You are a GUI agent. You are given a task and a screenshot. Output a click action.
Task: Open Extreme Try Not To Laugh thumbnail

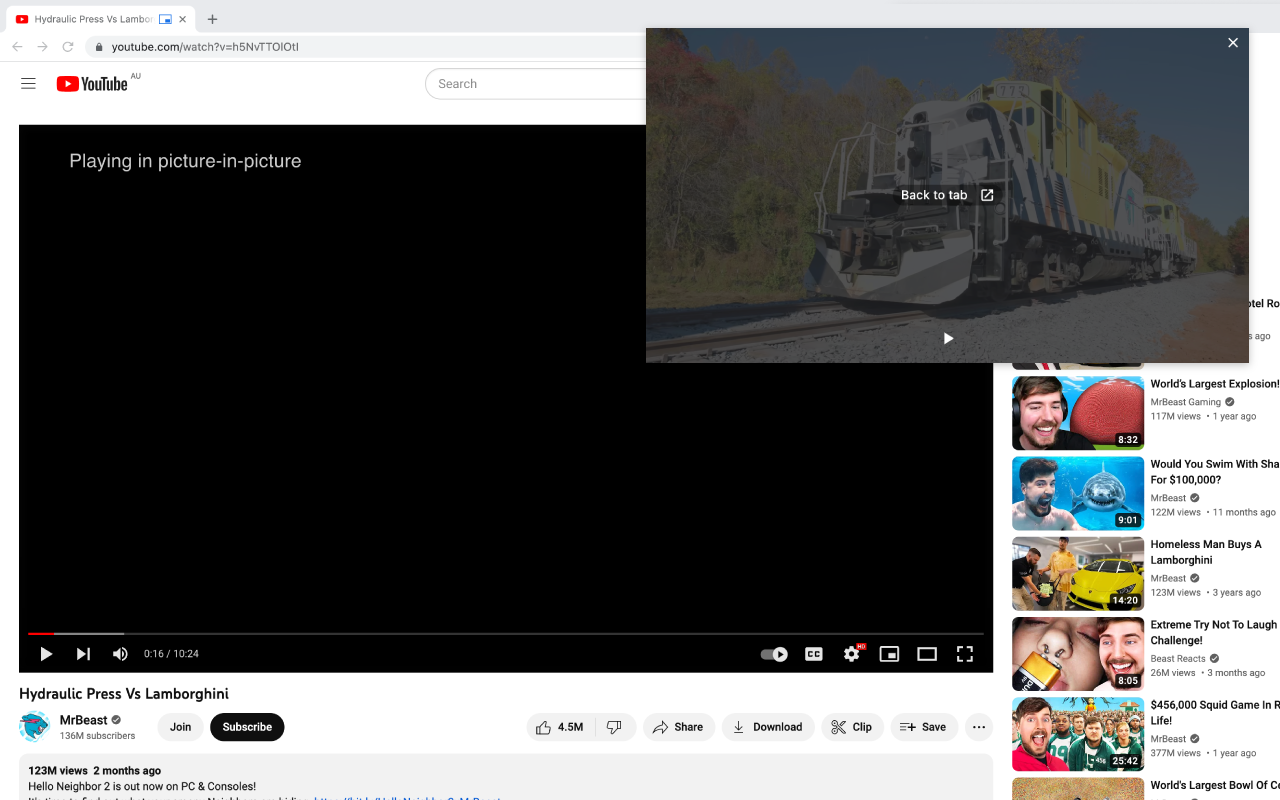point(1078,654)
